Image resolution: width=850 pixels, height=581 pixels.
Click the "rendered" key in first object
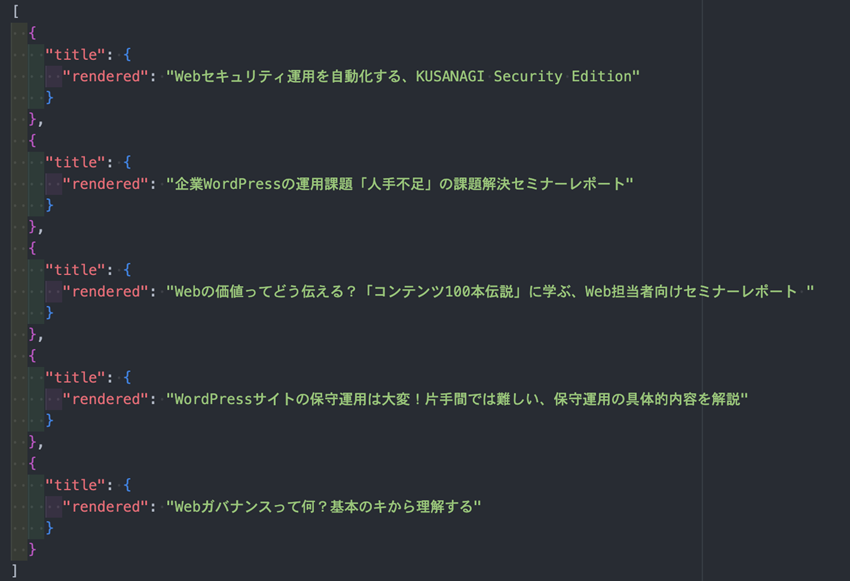tap(105, 76)
